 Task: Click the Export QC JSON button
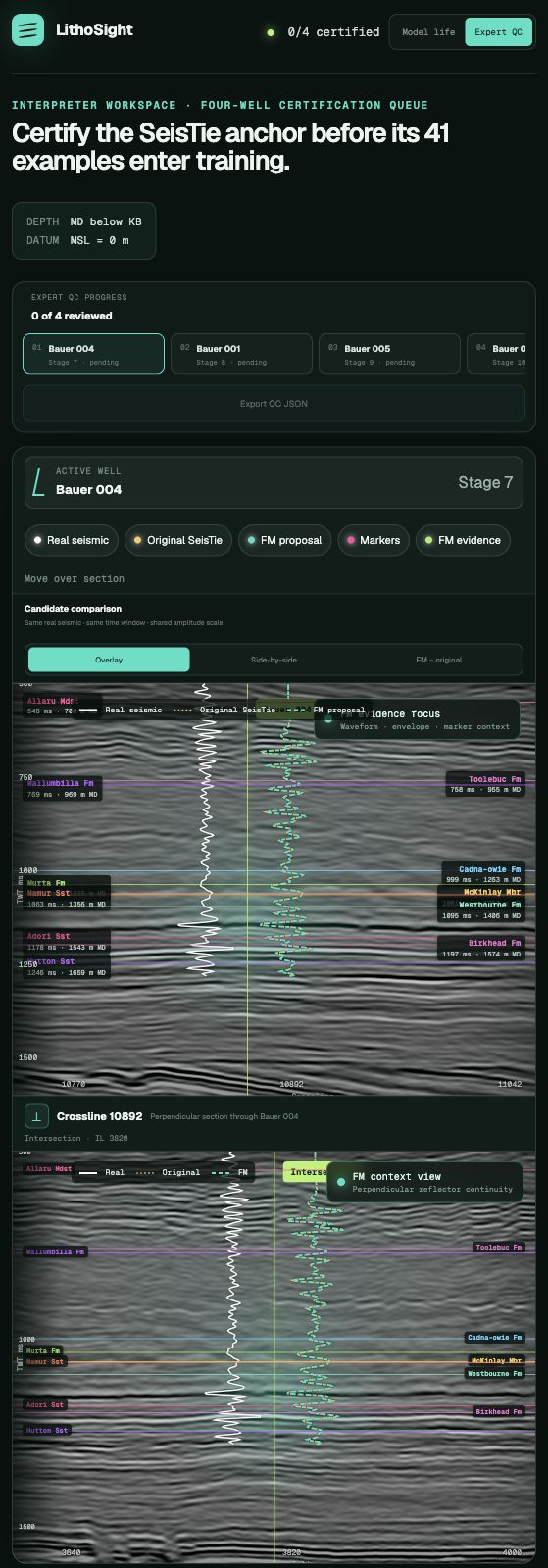274,404
